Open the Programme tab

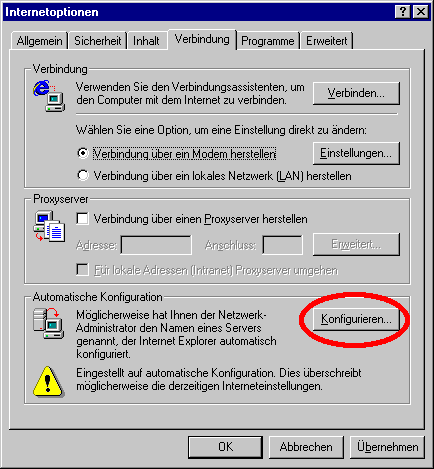[x=268, y=41]
